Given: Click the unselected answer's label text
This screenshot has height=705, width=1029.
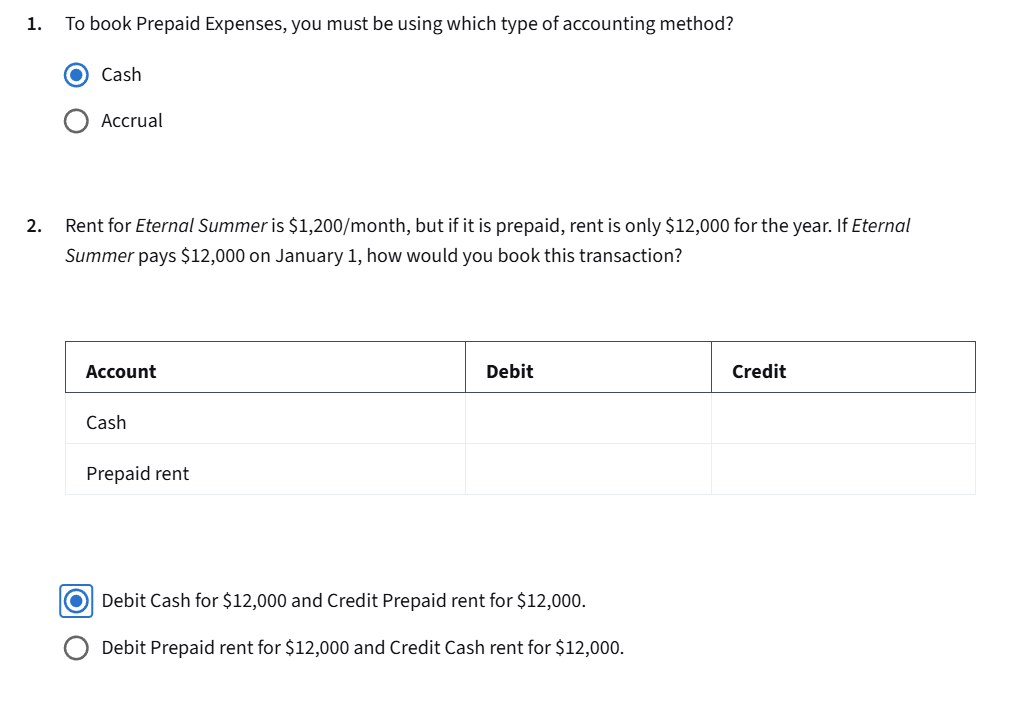Looking at the screenshot, I should click(362, 647).
